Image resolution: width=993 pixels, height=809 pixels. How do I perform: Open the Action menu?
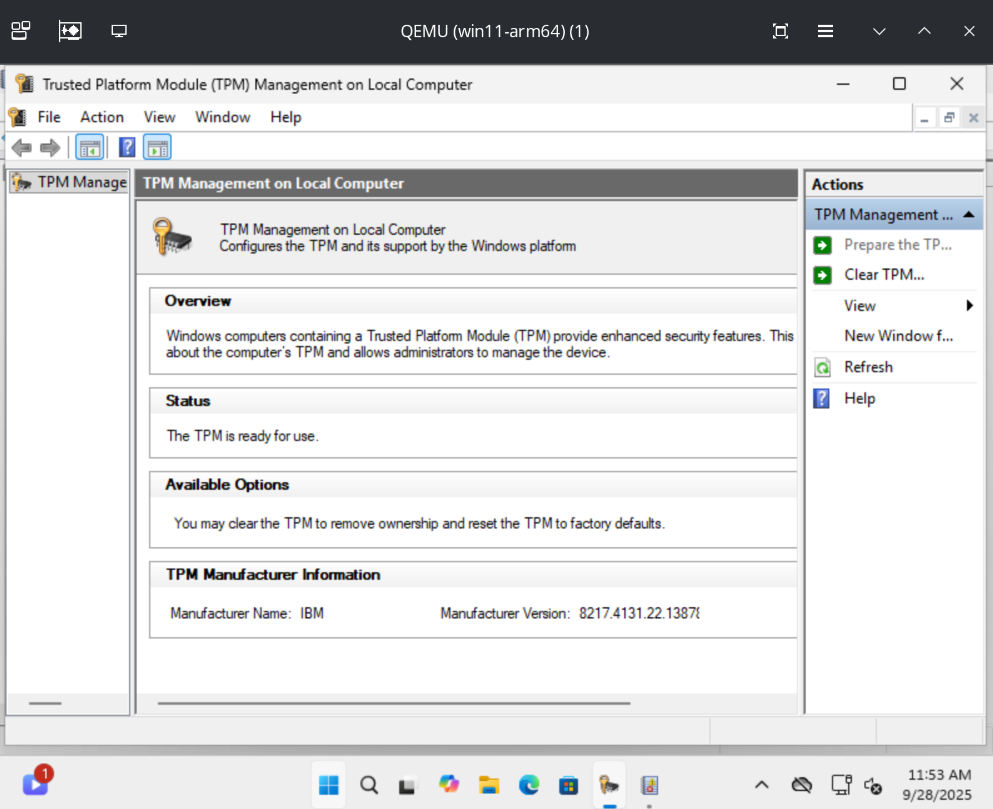coord(102,117)
